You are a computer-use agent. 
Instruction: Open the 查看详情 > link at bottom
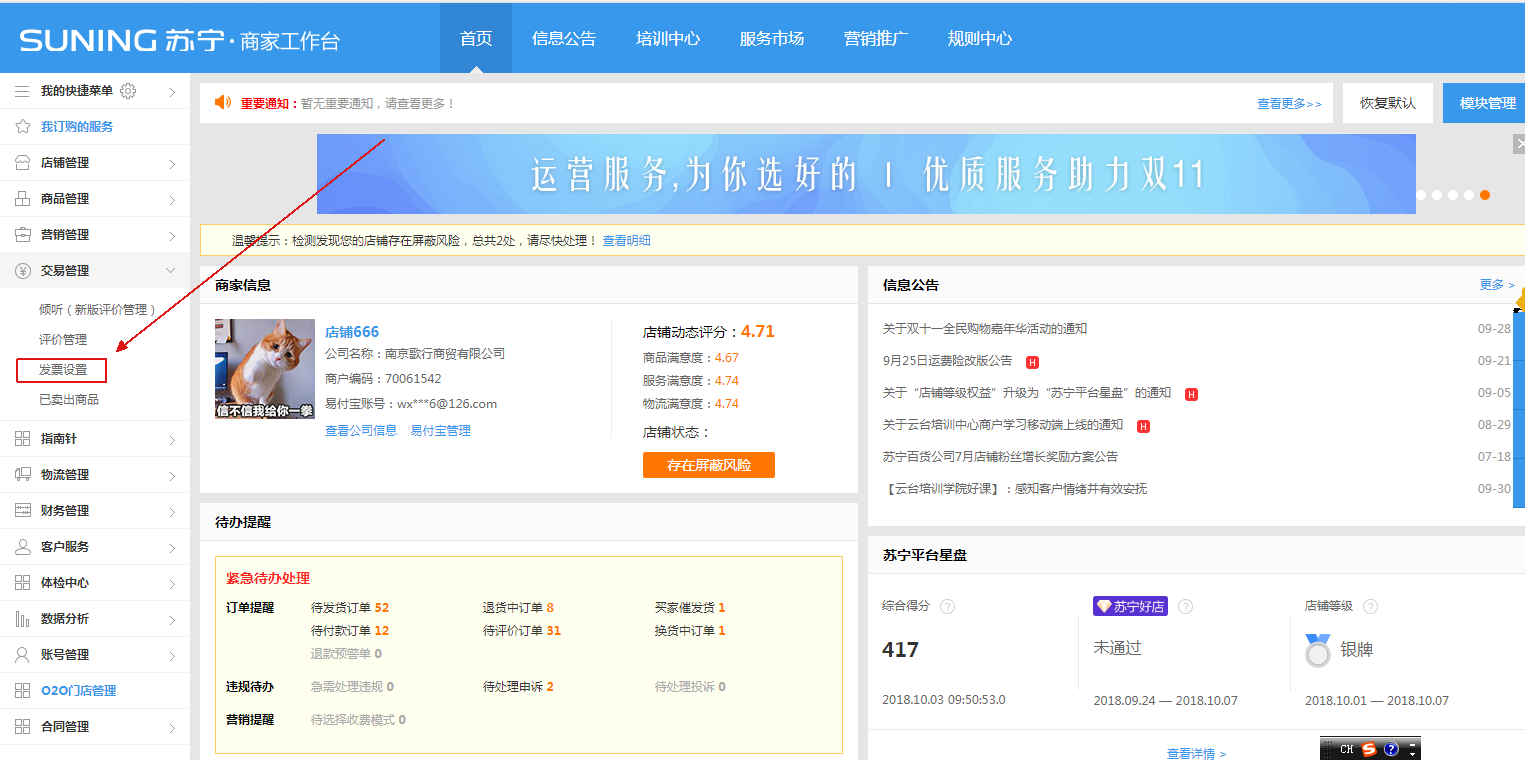point(1196,754)
